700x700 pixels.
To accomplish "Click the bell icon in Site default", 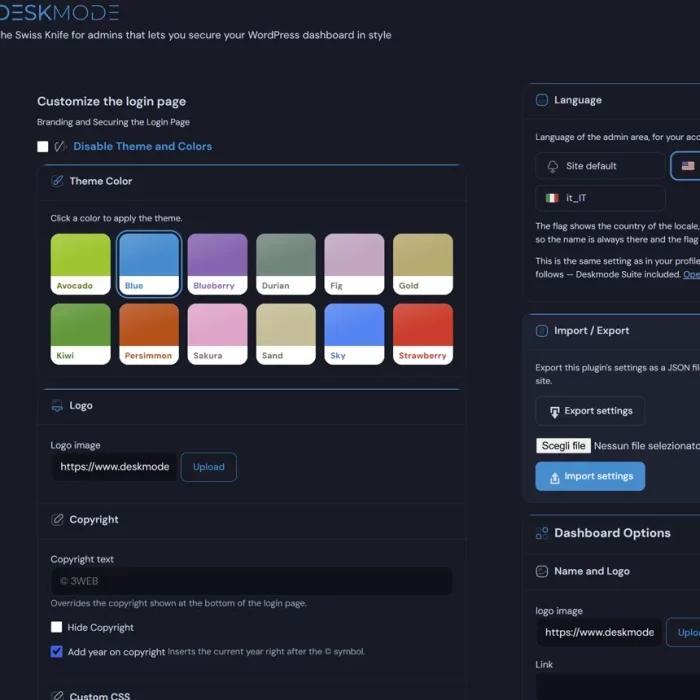I will click(553, 166).
